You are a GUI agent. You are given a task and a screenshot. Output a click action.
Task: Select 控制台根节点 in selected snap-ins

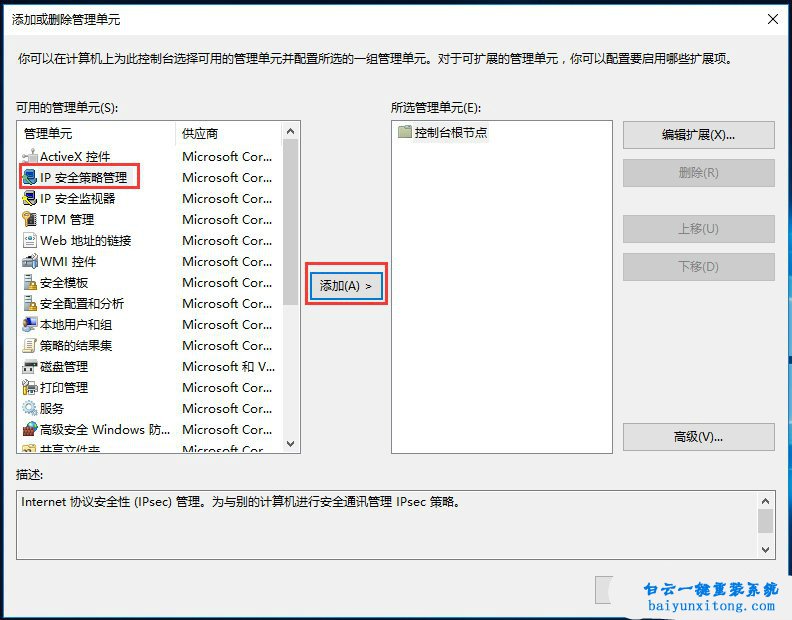pos(451,132)
